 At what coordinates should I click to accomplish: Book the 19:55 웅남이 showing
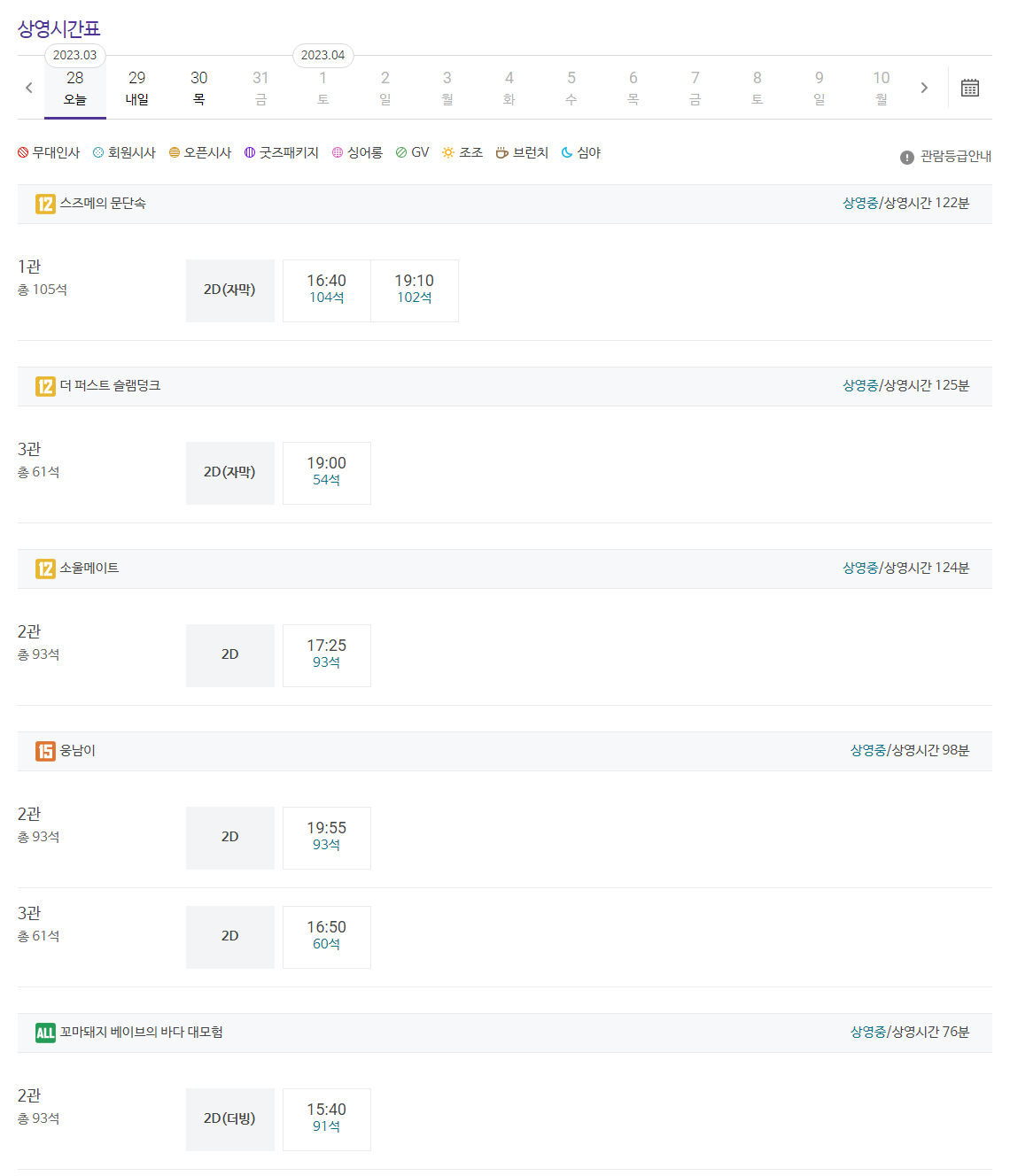point(327,838)
